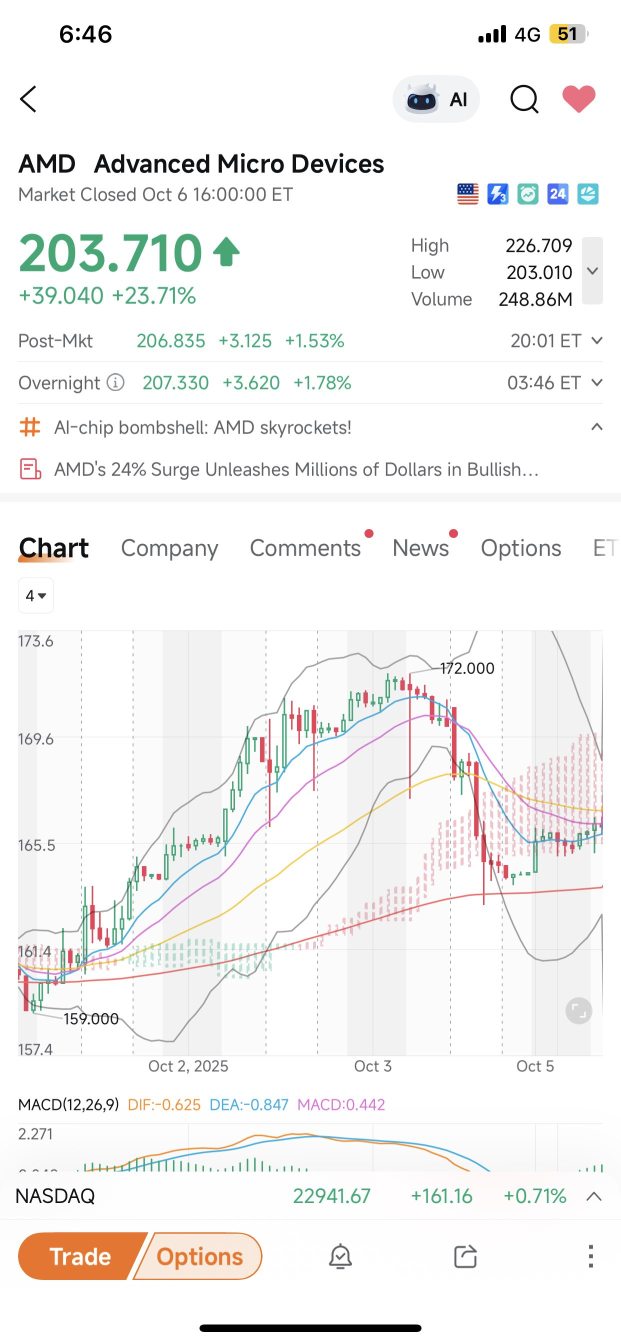Viewport: 621px width, 1344px height.
Task: Open AMD's 24% Surge news article
Action: click(296, 469)
